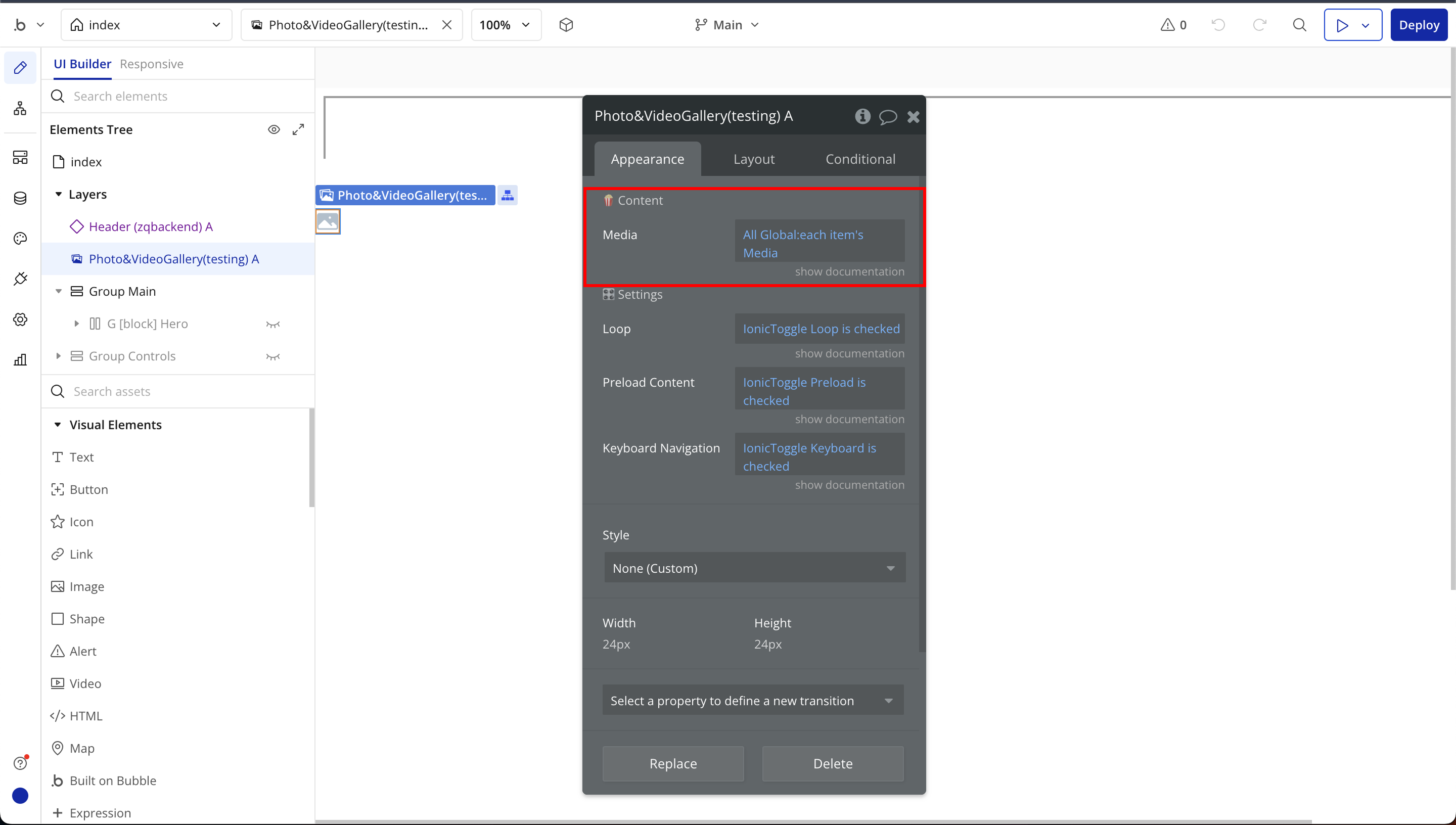The width and height of the screenshot is (1456, 825).
Task: Click the Replace button
Action: (x=673, y=763)
